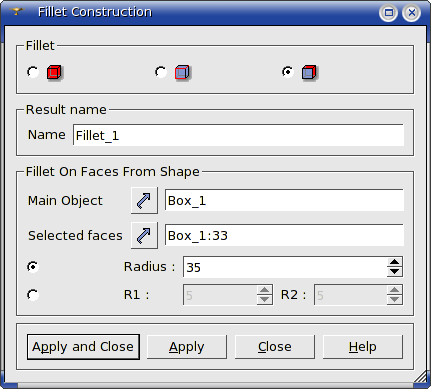Click the Main Object selection arrow button
This screenshot has width=431, height=389.
(x=144, y=200)
